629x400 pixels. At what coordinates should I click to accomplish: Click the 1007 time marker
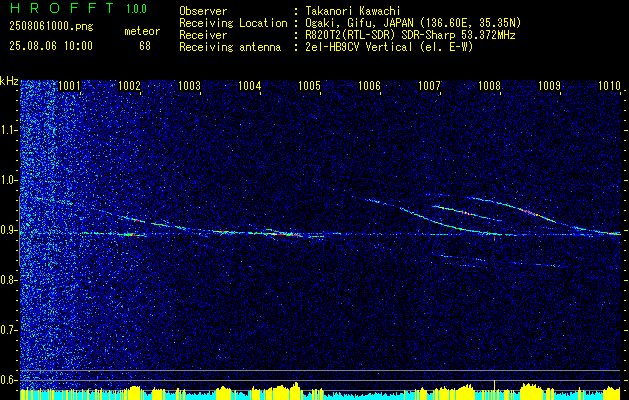tap(430, 86)
